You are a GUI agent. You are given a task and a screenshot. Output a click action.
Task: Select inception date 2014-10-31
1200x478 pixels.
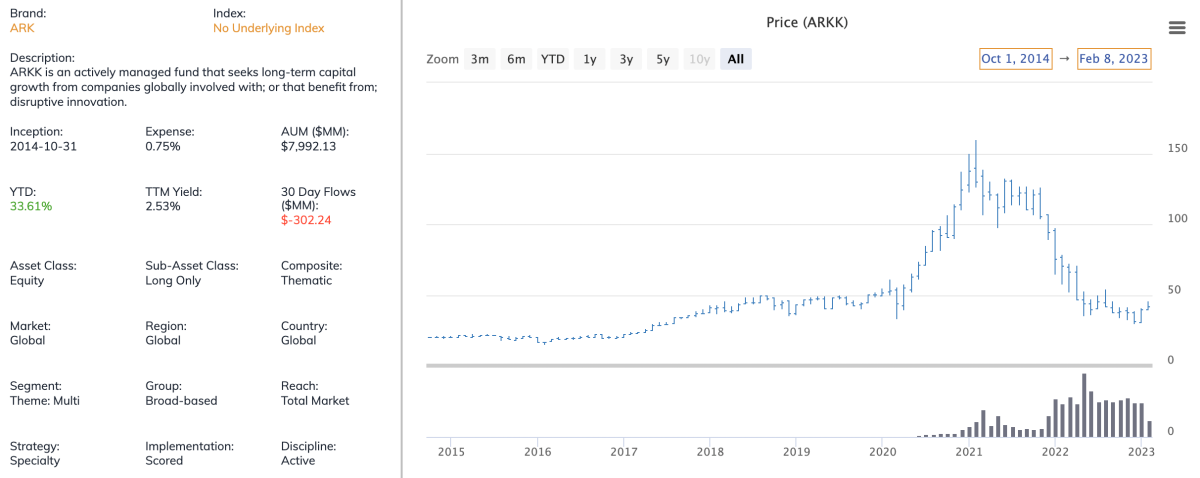(x=43, y=146)
